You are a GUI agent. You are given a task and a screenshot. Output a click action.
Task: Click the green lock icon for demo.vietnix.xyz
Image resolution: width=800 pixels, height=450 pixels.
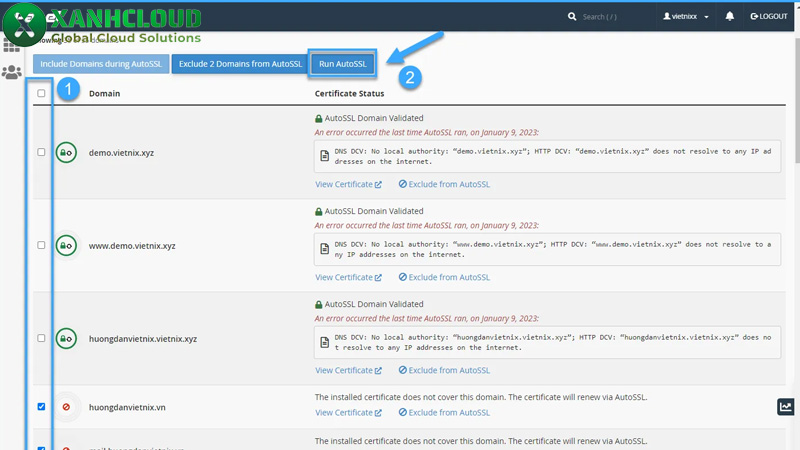(x=66, y=153)
